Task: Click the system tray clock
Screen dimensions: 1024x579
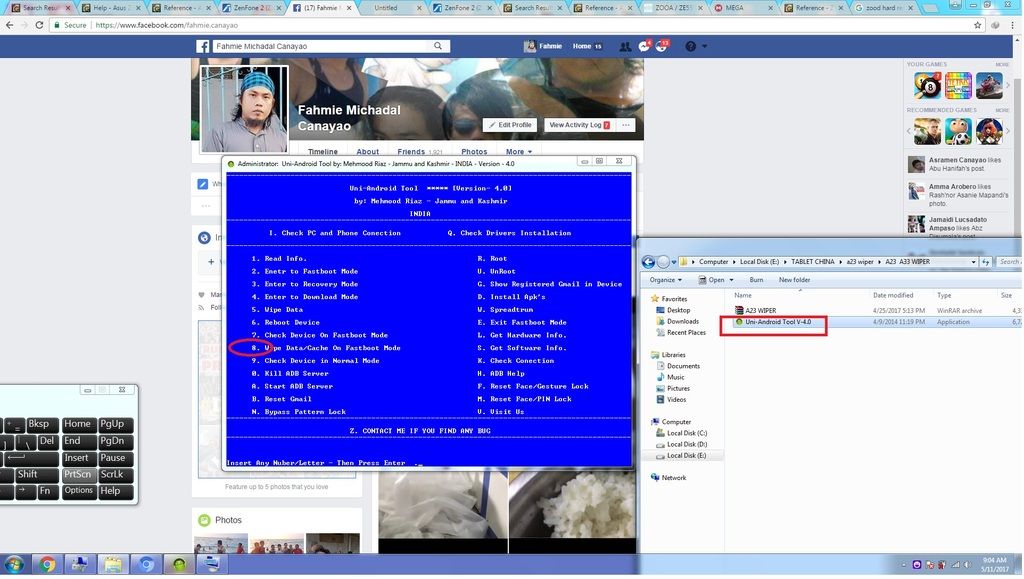Action: tap(993, 565)
